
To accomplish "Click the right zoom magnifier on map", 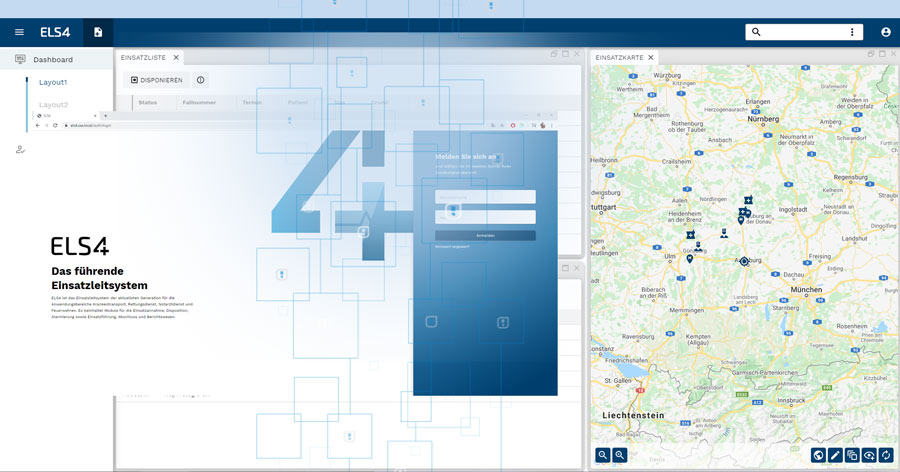I will pos(620,455).
